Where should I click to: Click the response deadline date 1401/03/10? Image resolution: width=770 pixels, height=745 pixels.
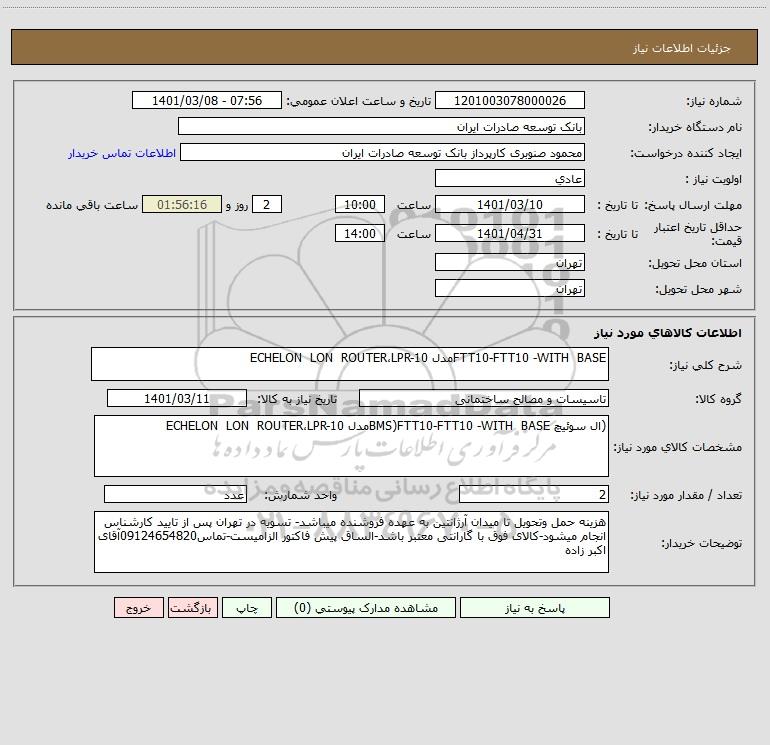510,205
